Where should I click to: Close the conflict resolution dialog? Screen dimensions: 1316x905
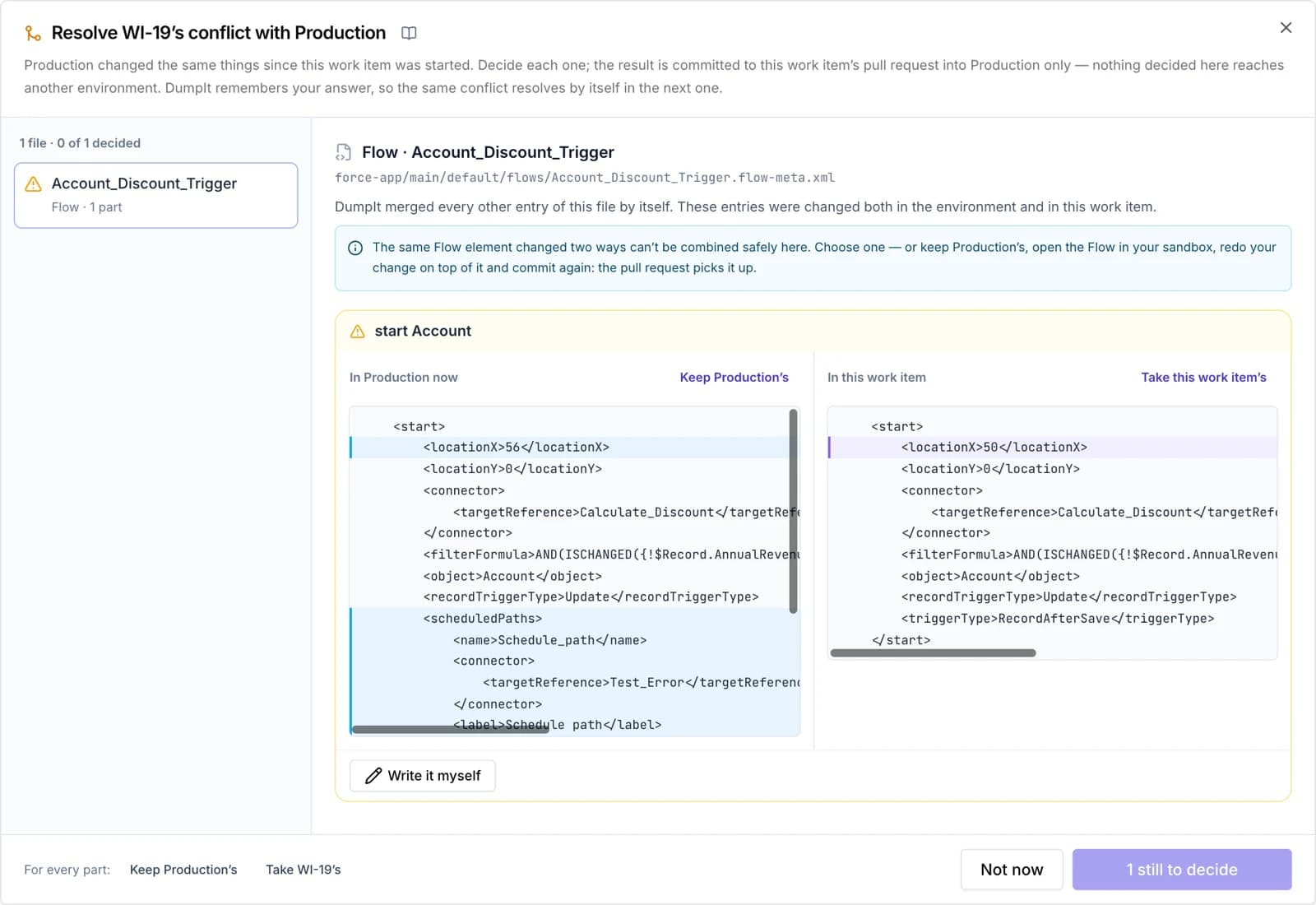(x=1286, y=28)
